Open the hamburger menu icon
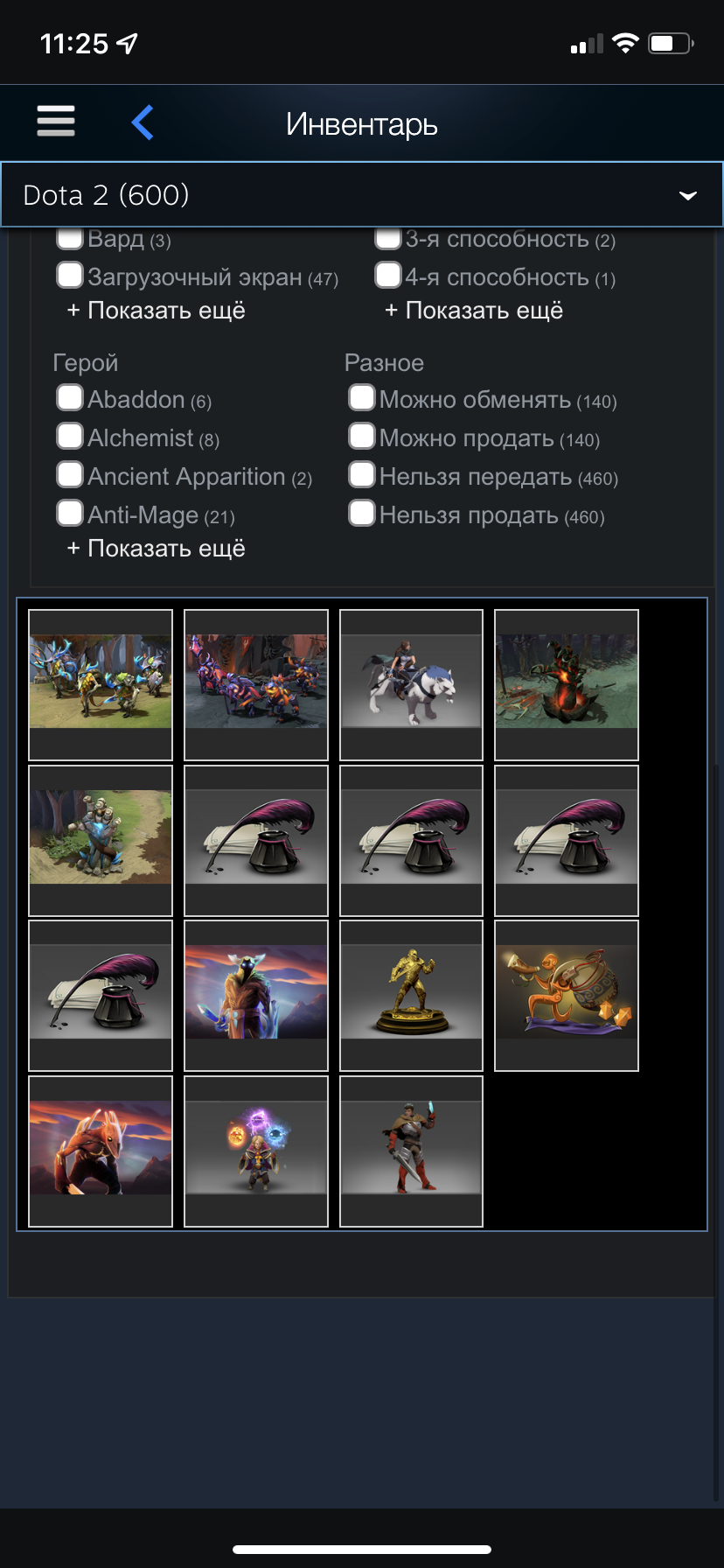The height and width of the screenshot is (1568, 724). point(56,121)
